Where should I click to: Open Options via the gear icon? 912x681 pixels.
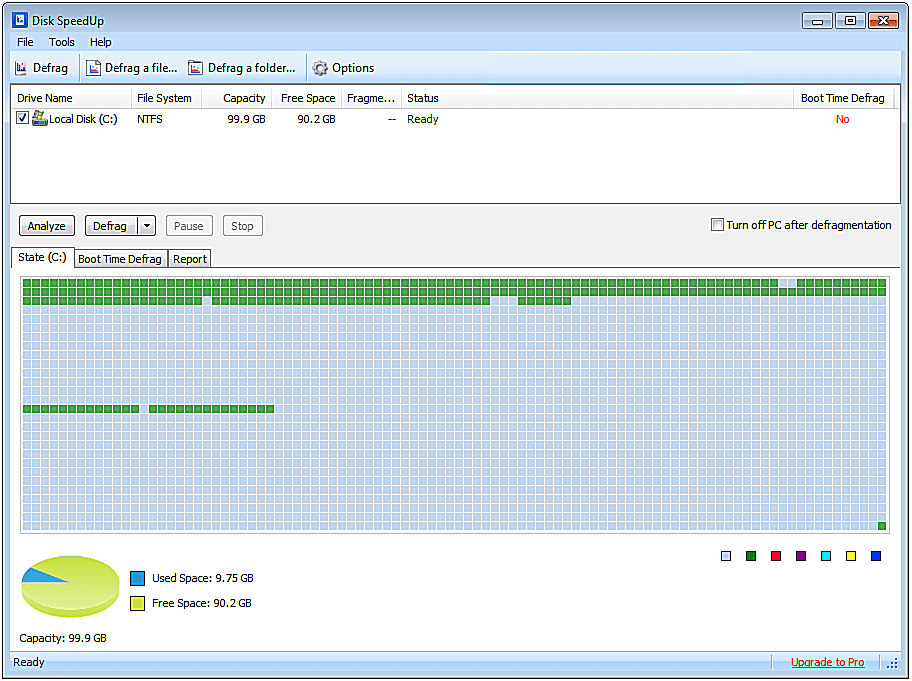[320, 68]
